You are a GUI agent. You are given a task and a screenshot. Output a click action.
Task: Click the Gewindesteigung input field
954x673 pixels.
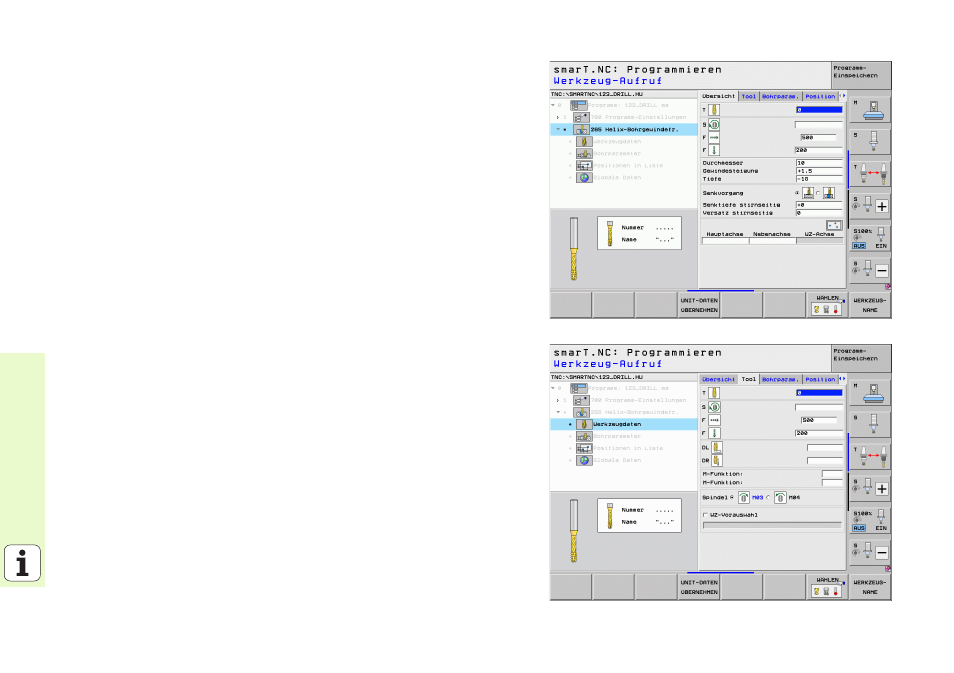tap(819, 171)
